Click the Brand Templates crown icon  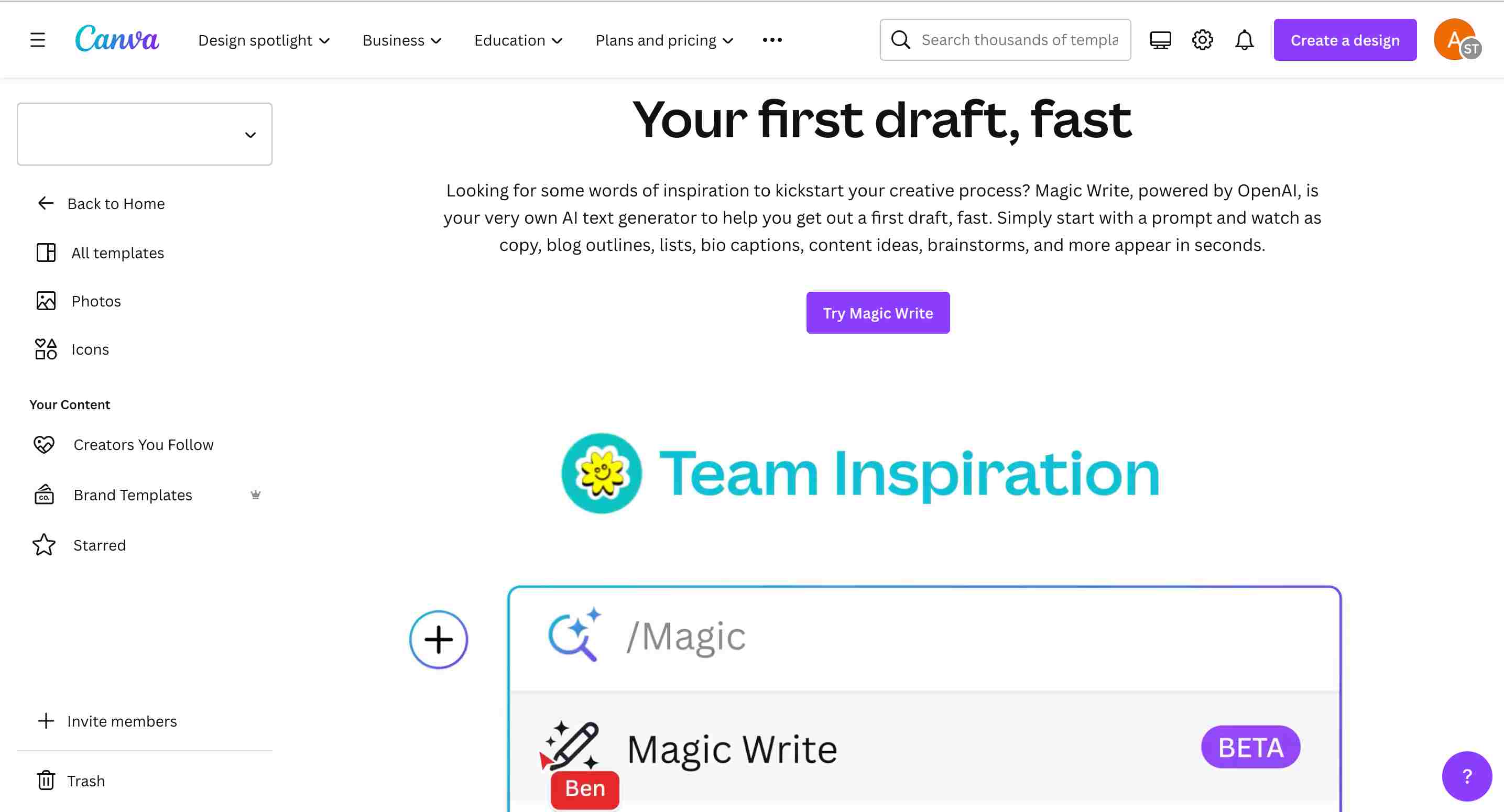click(x=255, y=495)
